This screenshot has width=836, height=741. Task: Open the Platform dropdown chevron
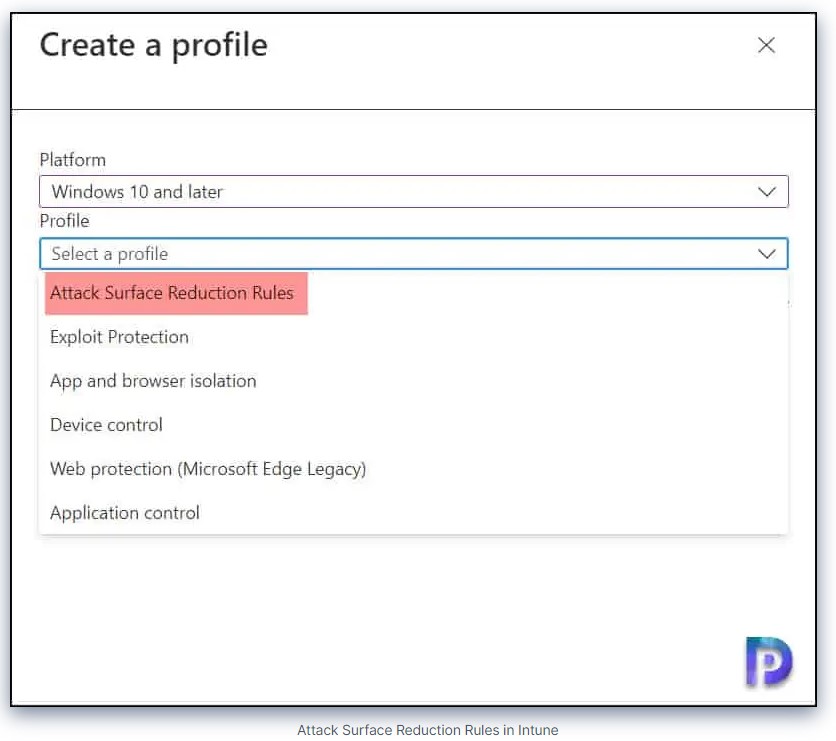coord(767,191)
